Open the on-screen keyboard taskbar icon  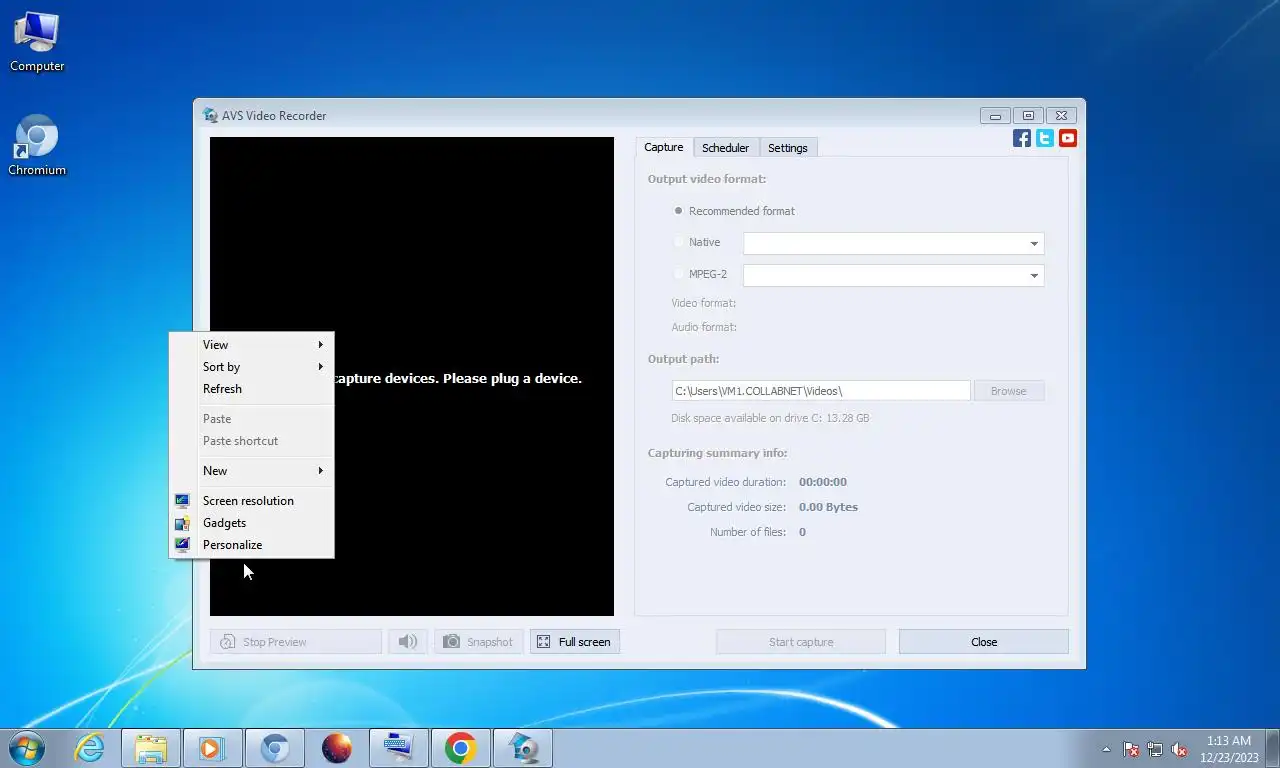(399, 748)
